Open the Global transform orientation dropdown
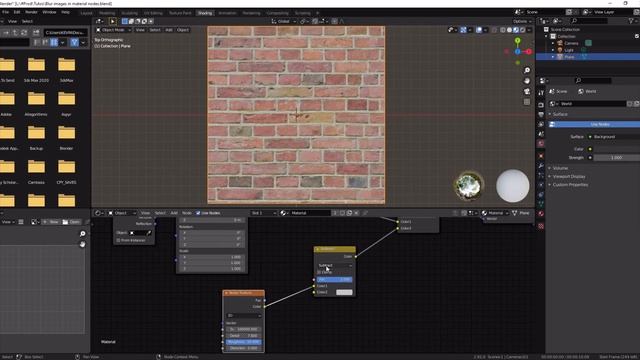The image size is (640, 360). 284,21
